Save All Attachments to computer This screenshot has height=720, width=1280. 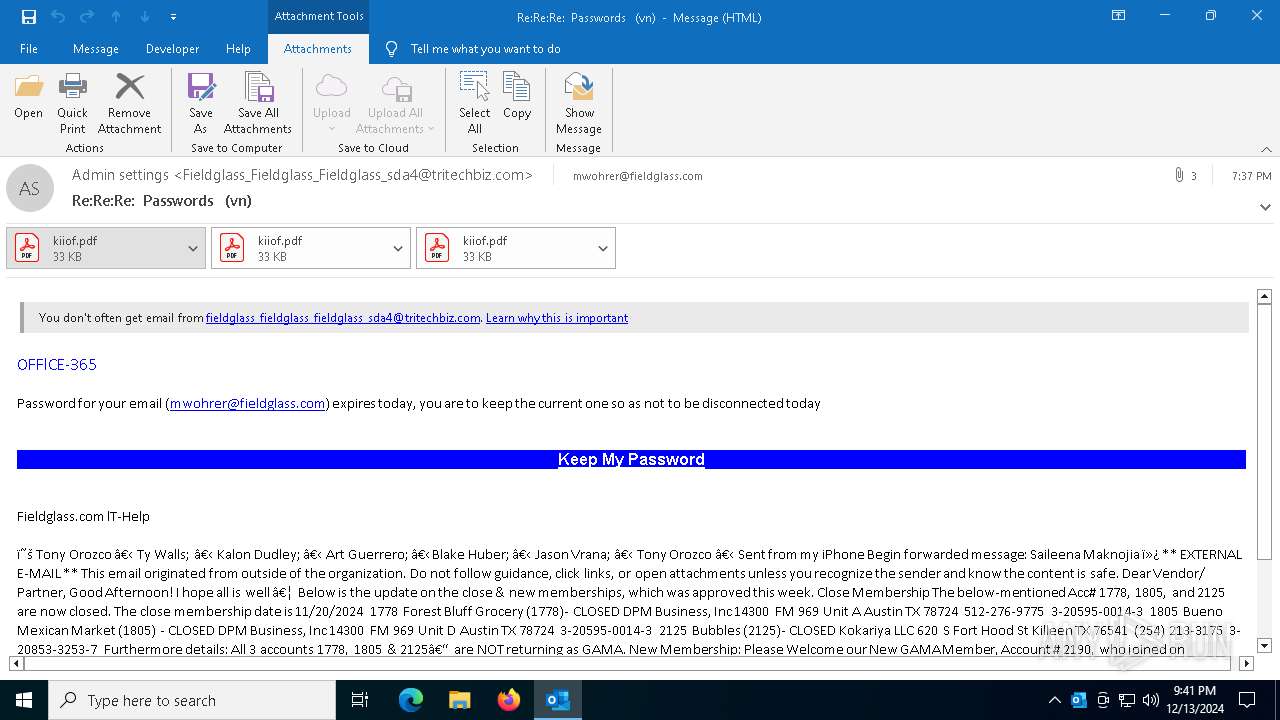click(258, 103)
